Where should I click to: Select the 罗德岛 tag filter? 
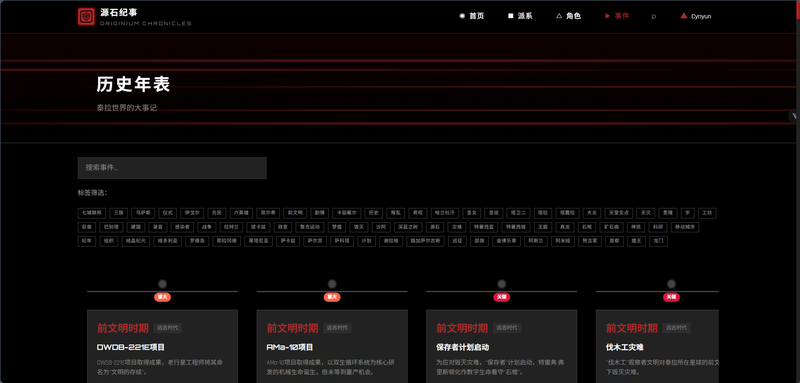(197, 241)
